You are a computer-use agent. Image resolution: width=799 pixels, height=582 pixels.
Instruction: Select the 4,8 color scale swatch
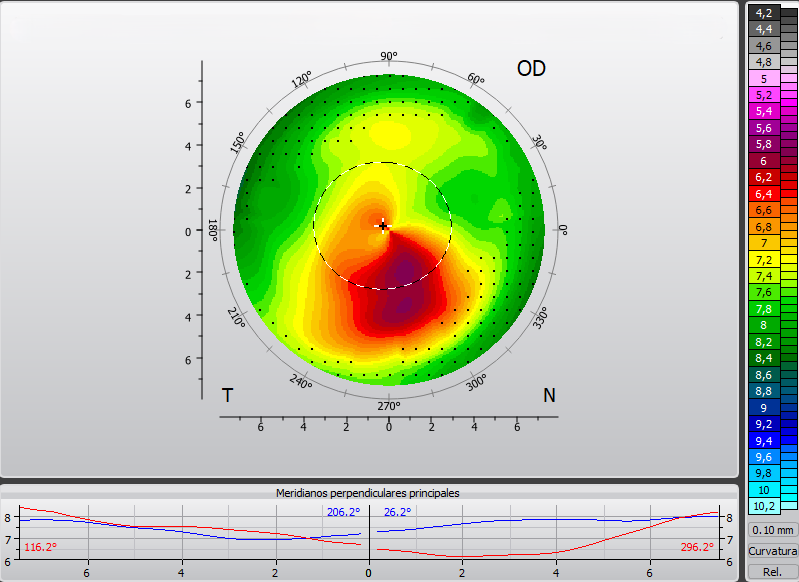point(764,62)
